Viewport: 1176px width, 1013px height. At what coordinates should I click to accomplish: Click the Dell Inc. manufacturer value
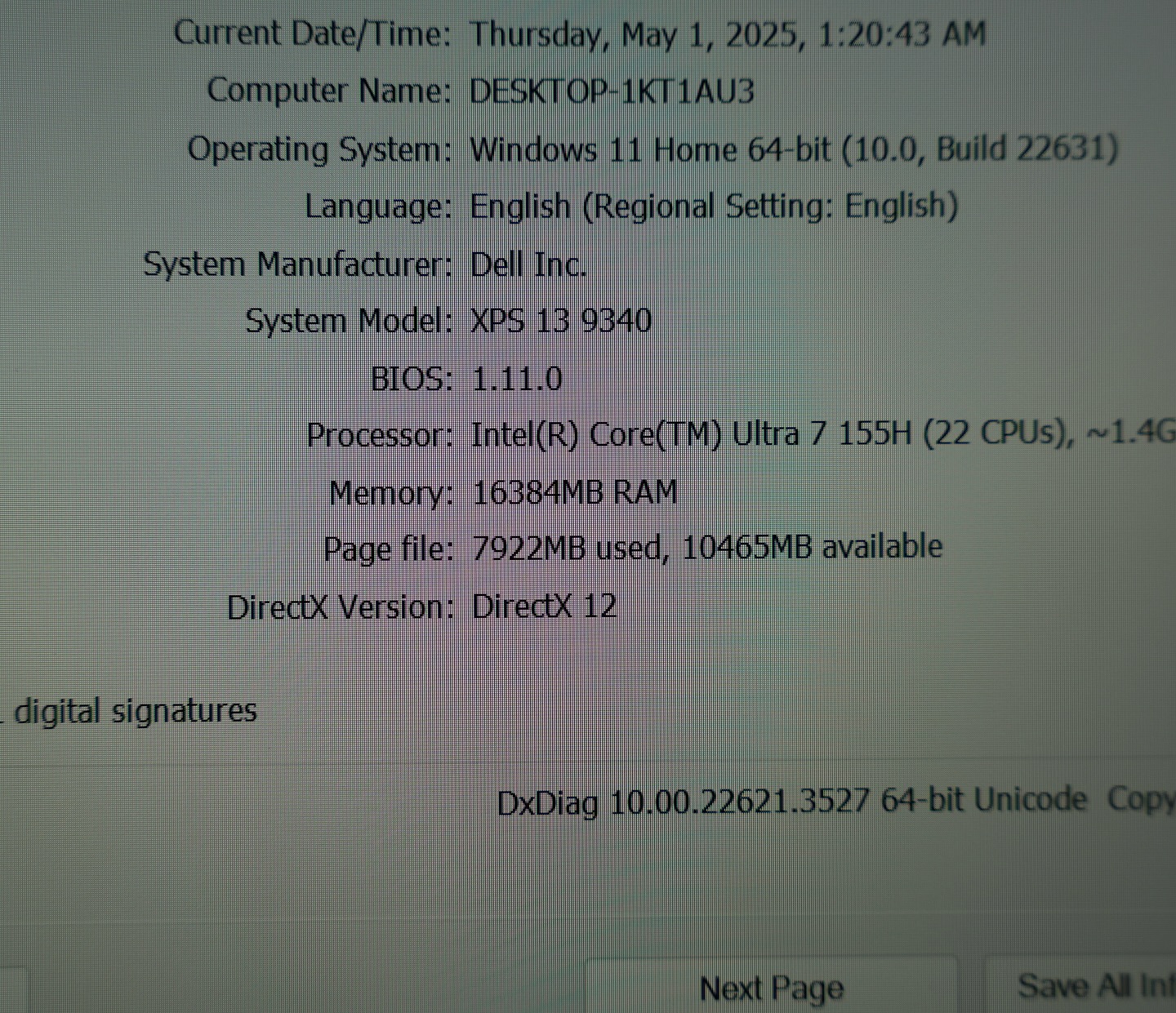point(528,264)
